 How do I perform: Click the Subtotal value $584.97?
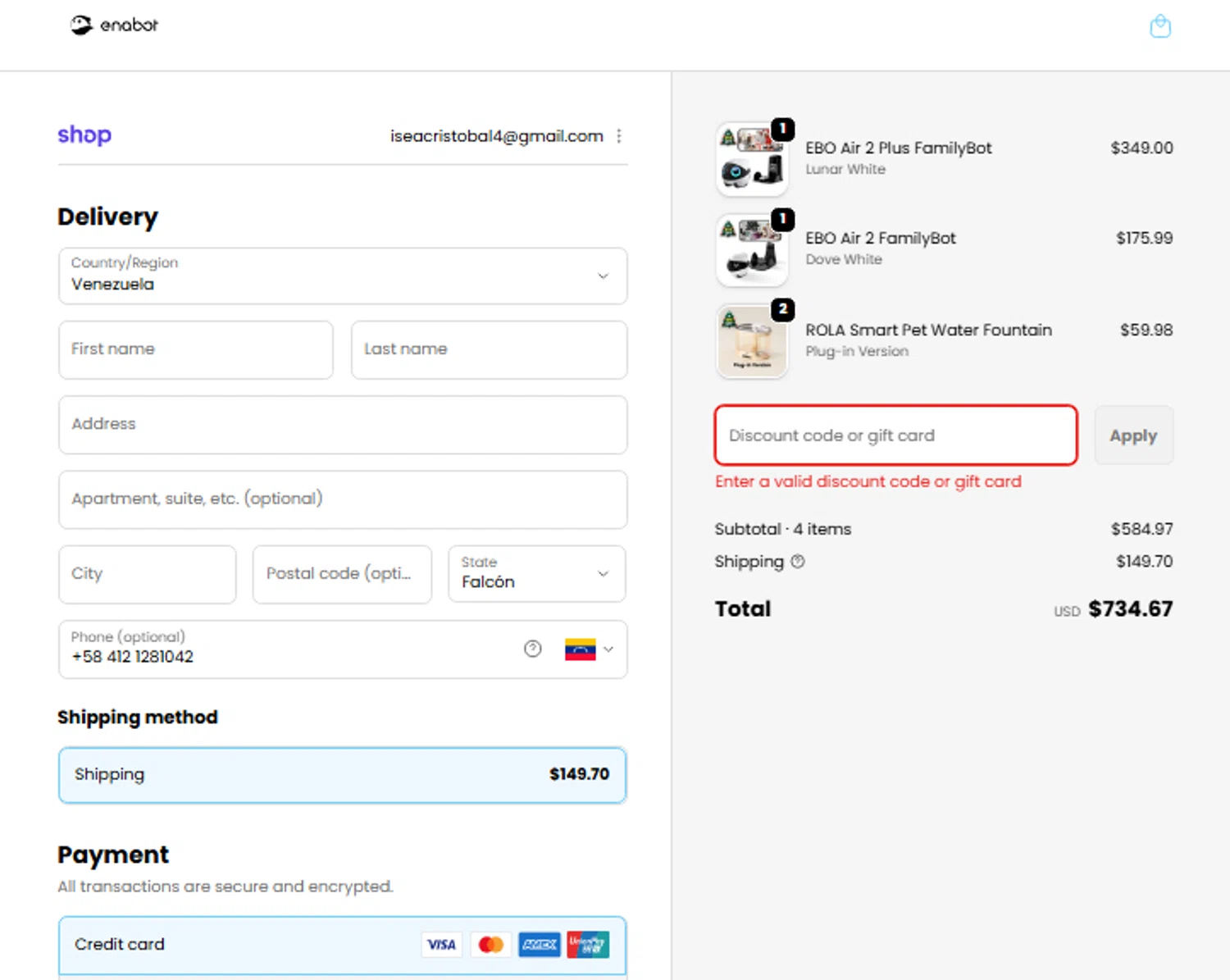click(1142, 529)
